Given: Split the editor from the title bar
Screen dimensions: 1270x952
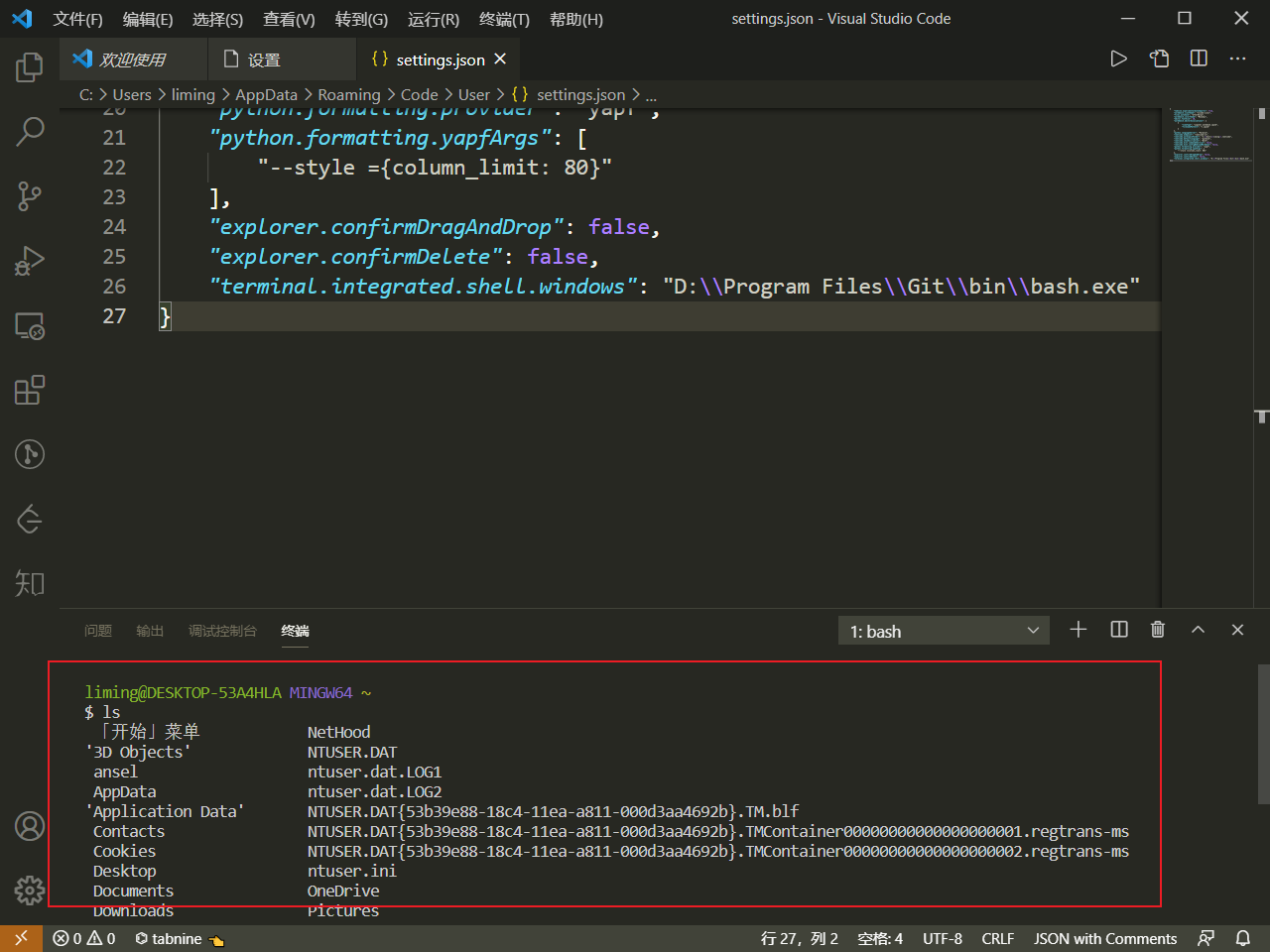Looking at the screenshot, I should tap(1198, 59).
